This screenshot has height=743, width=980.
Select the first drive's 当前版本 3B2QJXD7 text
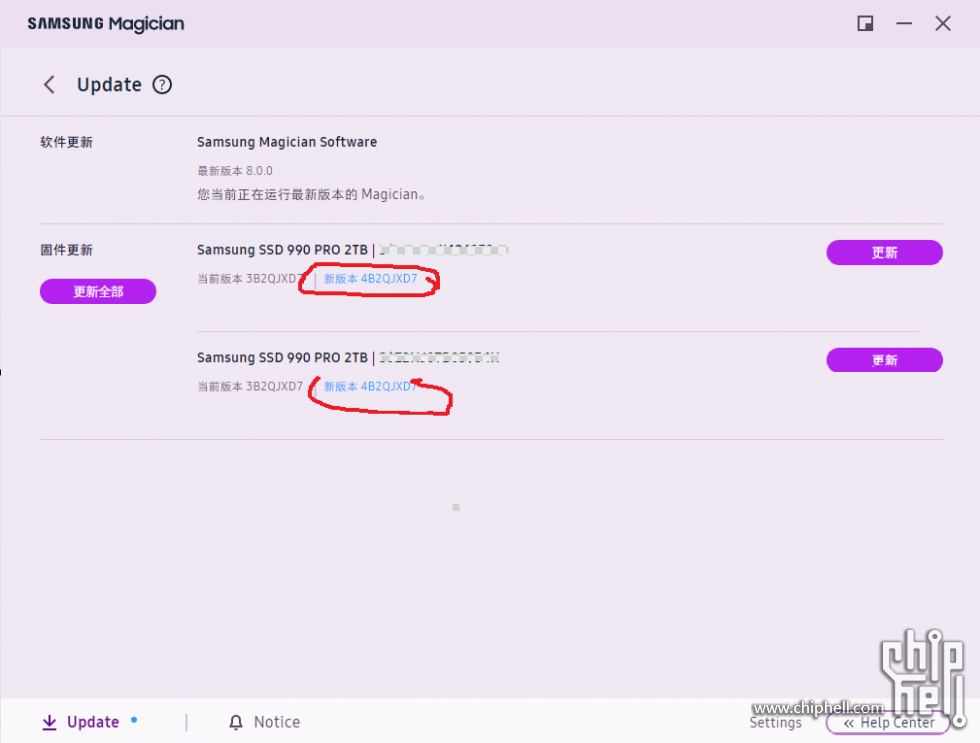(250, 279)
